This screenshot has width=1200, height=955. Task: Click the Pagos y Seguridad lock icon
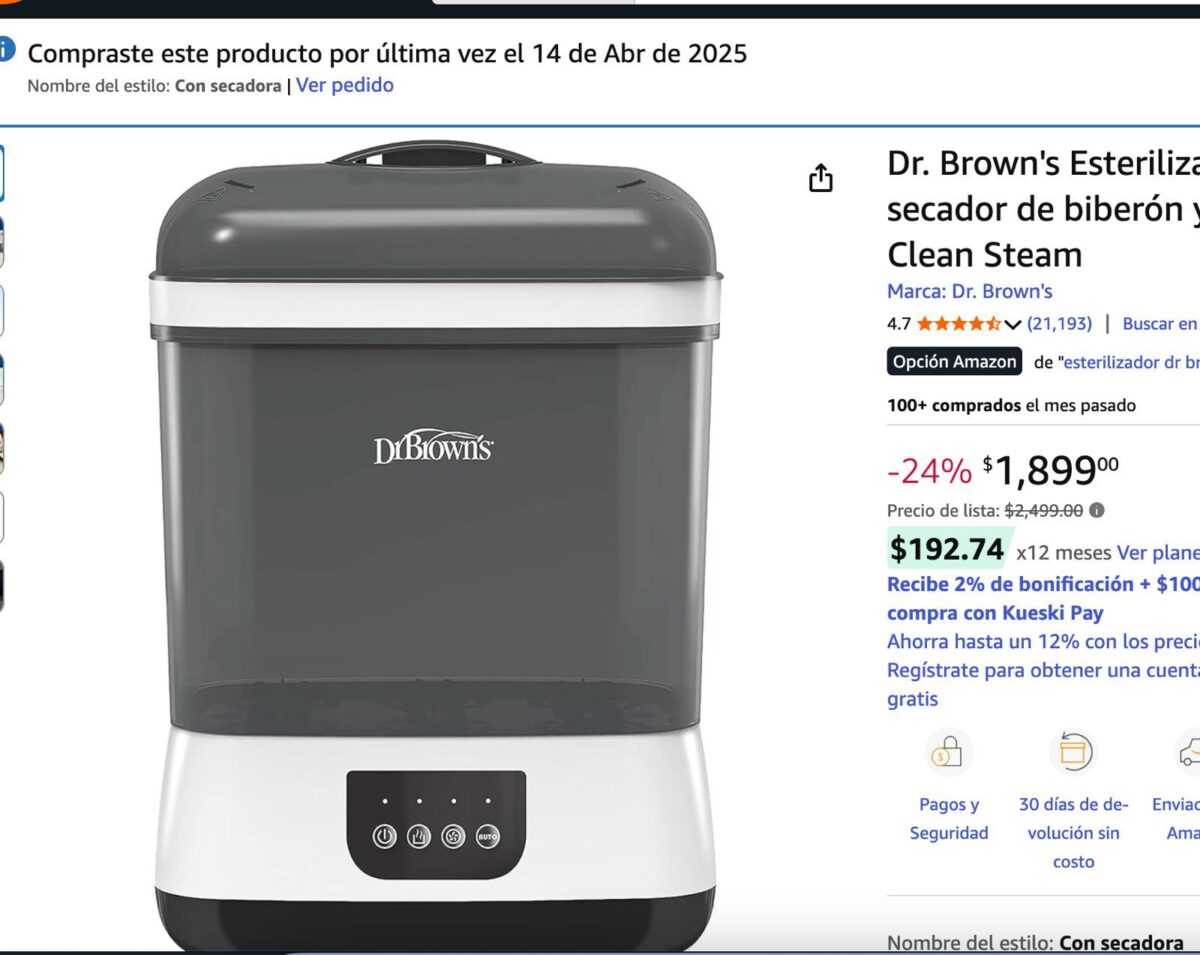click(948, 751)
